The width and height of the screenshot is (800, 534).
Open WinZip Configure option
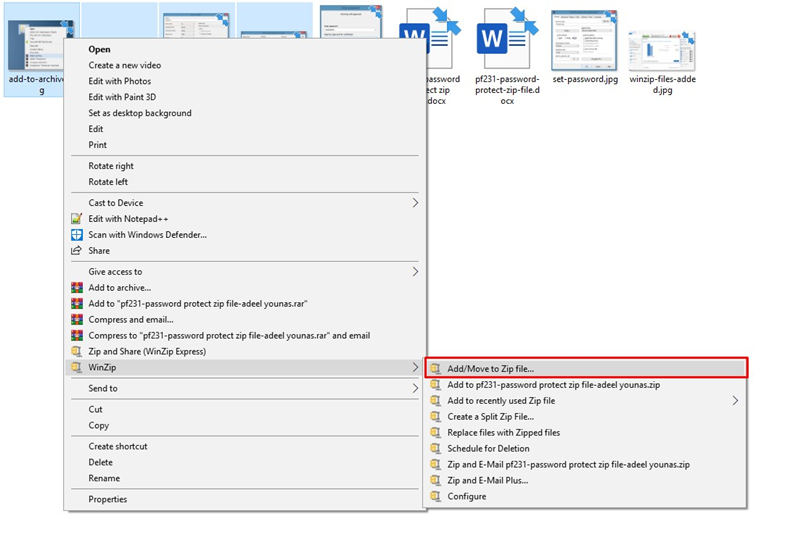click(466, 496)
